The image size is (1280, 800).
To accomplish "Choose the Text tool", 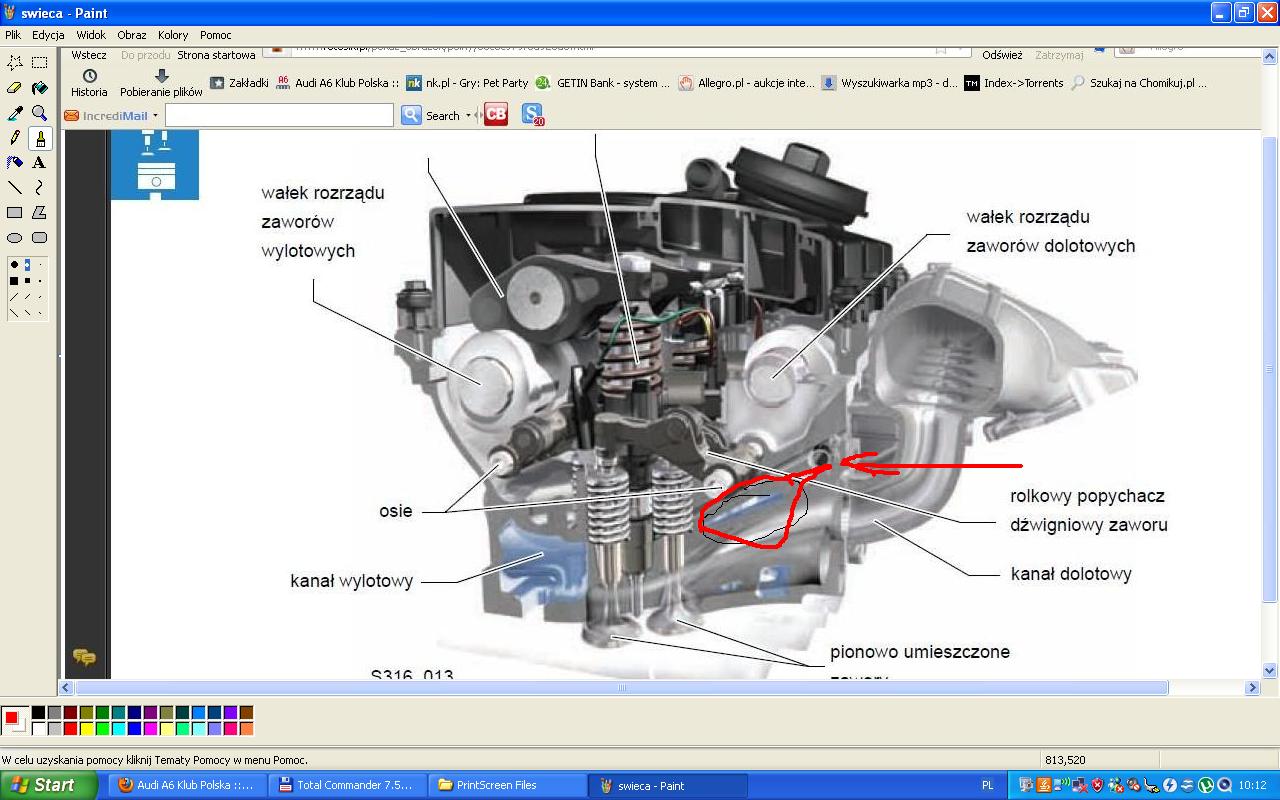I will pyautogui.click(x=40, y=163).
